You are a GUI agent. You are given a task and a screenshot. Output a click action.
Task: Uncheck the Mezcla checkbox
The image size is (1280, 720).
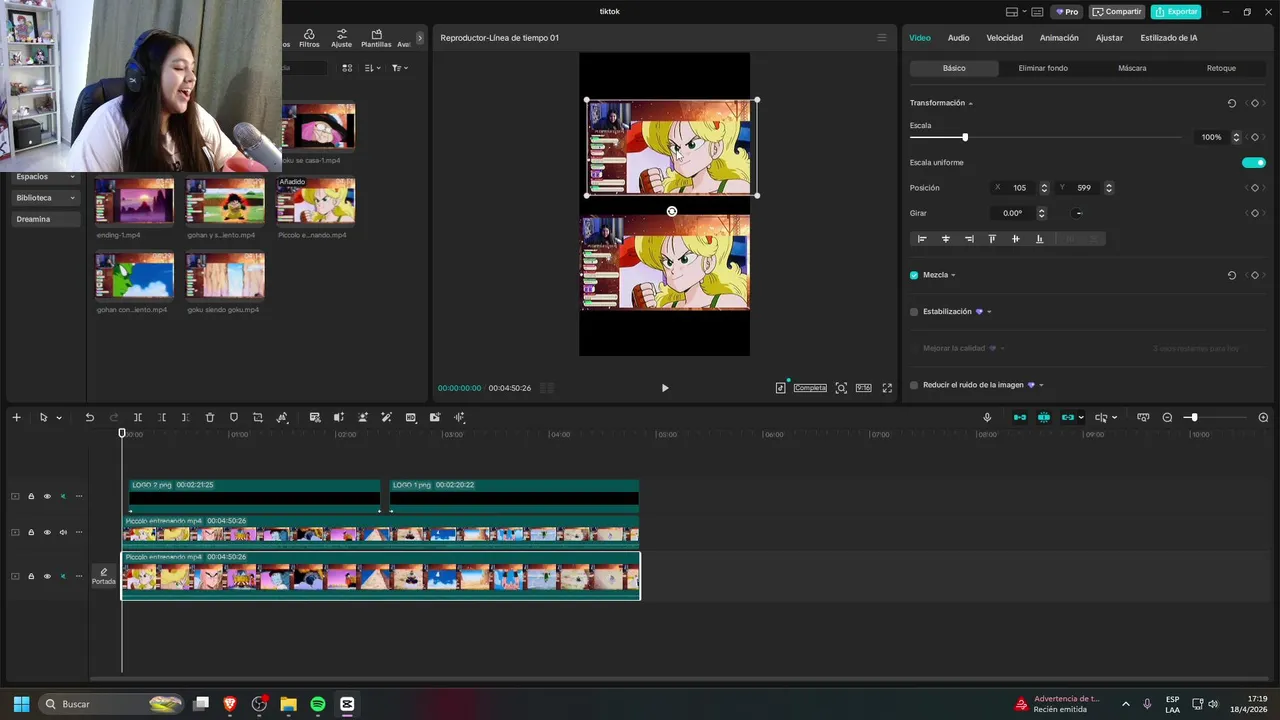pos(914,275)
